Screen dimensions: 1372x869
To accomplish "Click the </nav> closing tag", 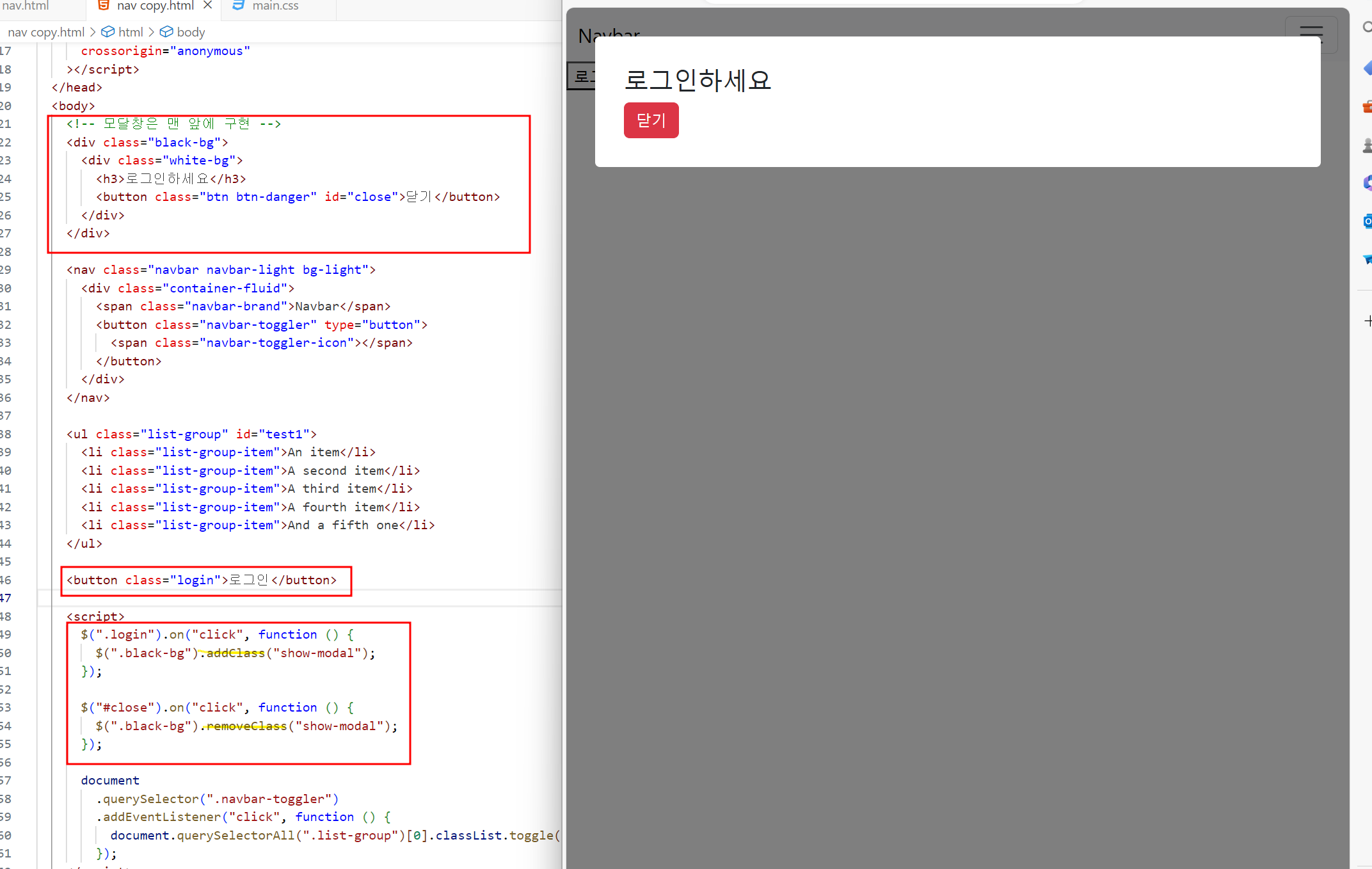I will pos(88,398).
